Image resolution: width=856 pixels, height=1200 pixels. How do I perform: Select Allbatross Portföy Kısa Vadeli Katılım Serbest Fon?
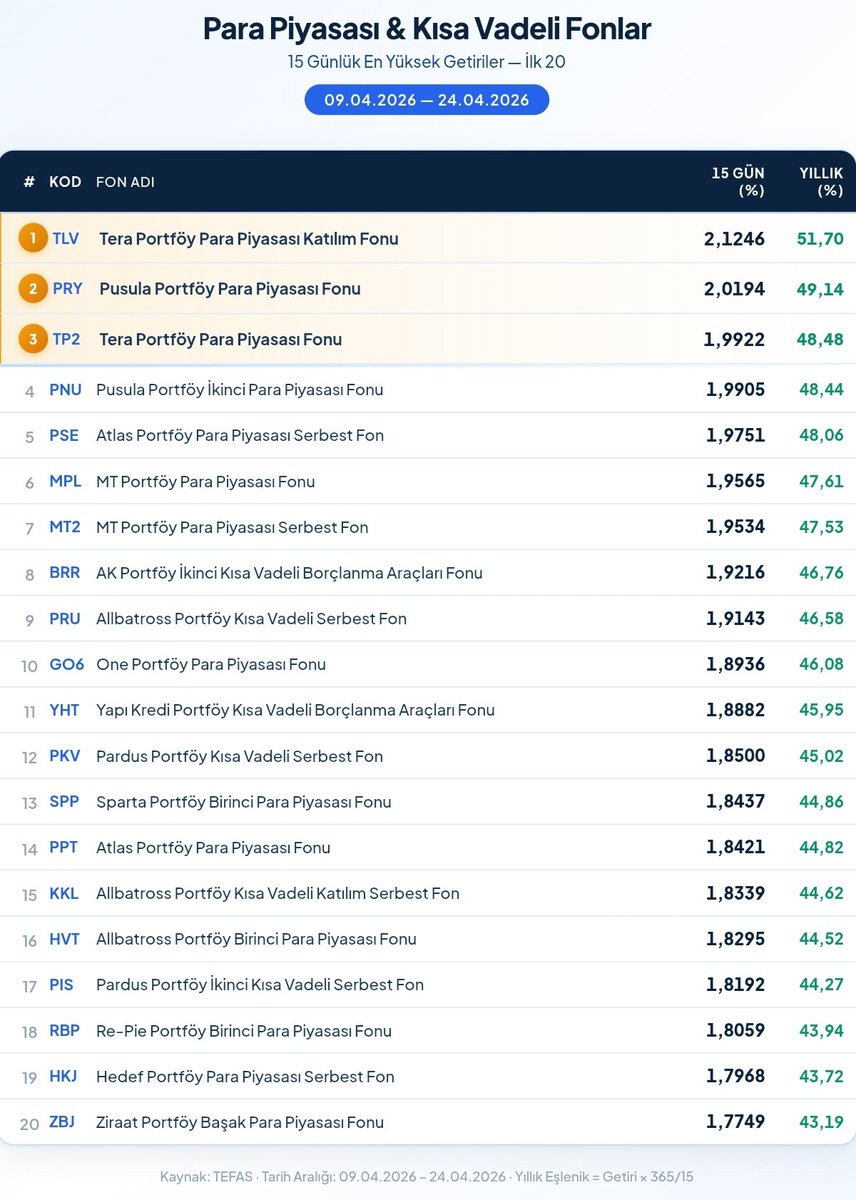(278, 894)
